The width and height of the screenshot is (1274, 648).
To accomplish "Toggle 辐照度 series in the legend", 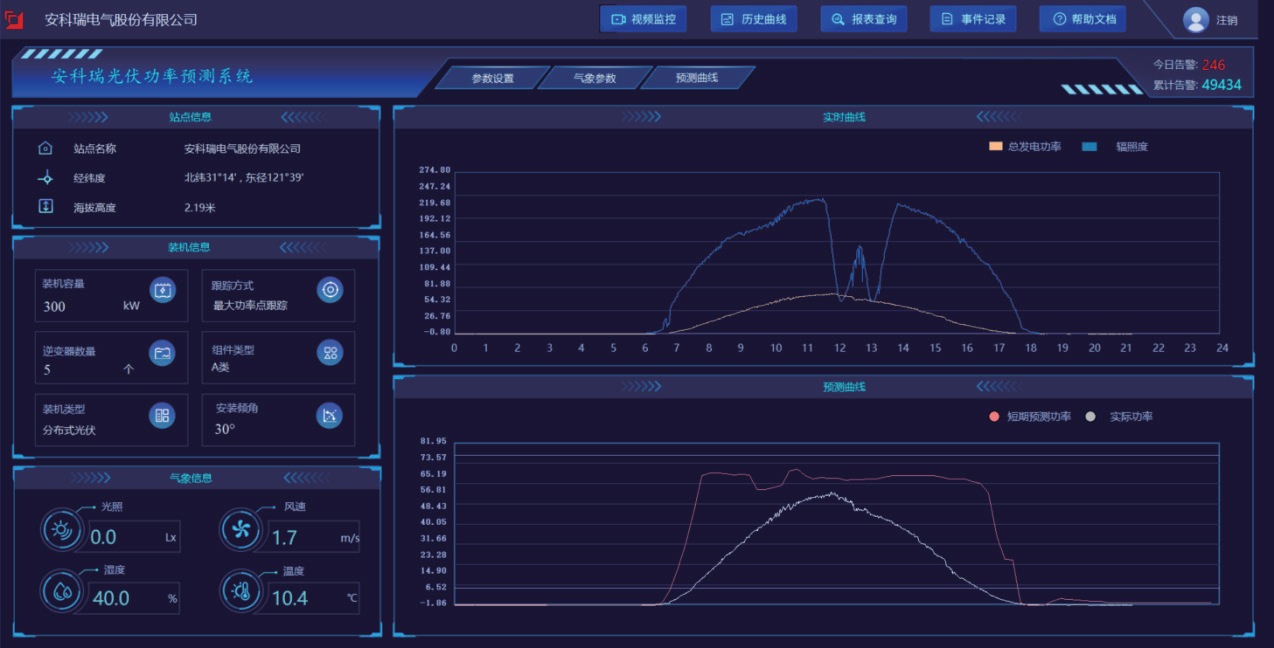I will [x=1116, y=147].
